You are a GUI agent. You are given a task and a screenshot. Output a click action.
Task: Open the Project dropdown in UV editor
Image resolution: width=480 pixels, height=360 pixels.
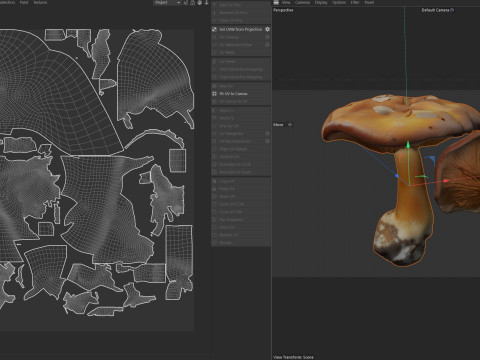click(167, 3)
